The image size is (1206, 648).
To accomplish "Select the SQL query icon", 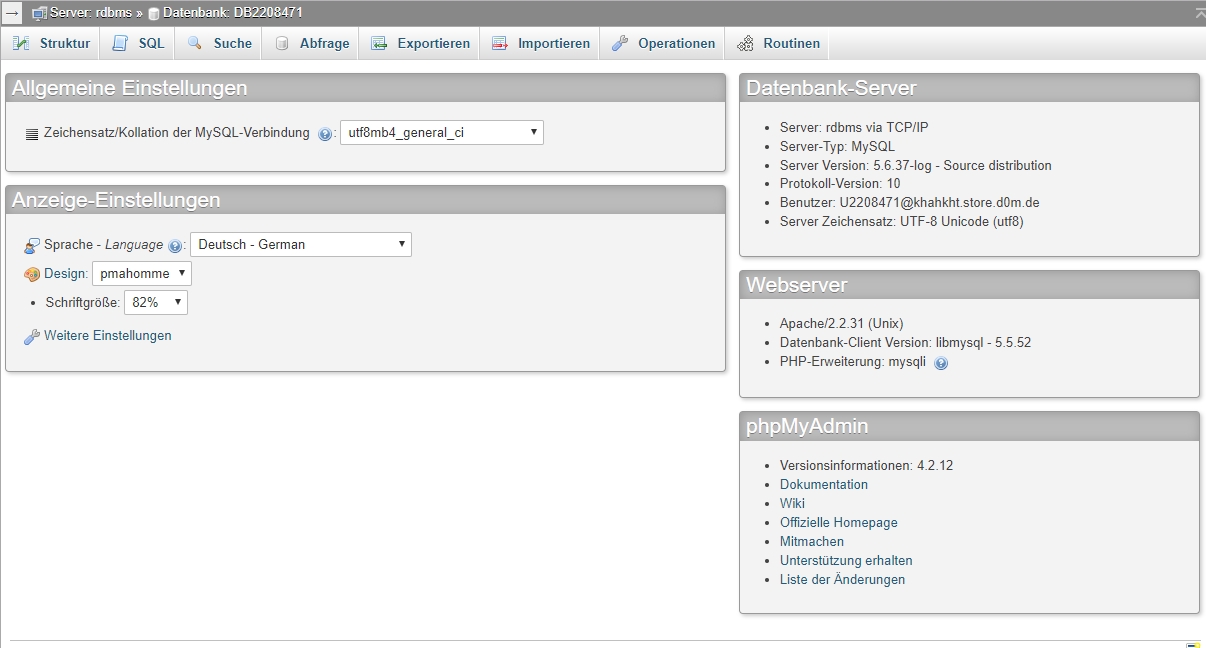I will click(119, 43).
